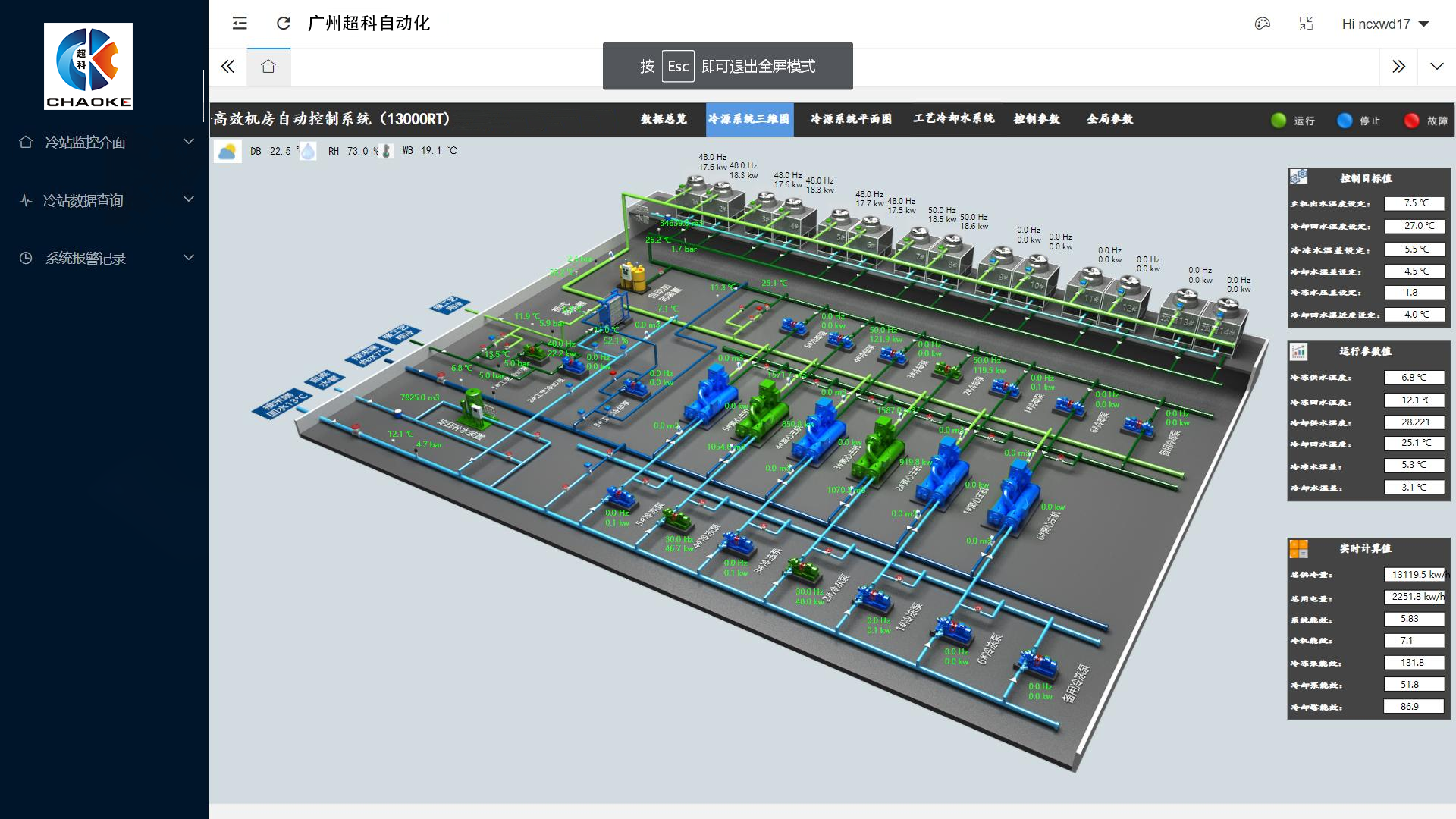Click the sidebar collapse menu icon
The image size is (1456, 819).
(x=240, y=24)
